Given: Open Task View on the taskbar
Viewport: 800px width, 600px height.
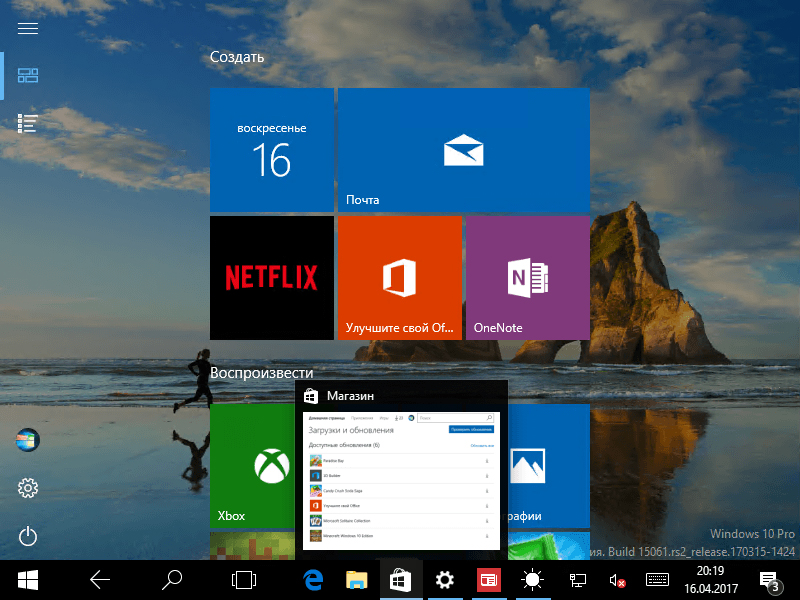Looking at the screenshot, I should (x=244, y=580).
